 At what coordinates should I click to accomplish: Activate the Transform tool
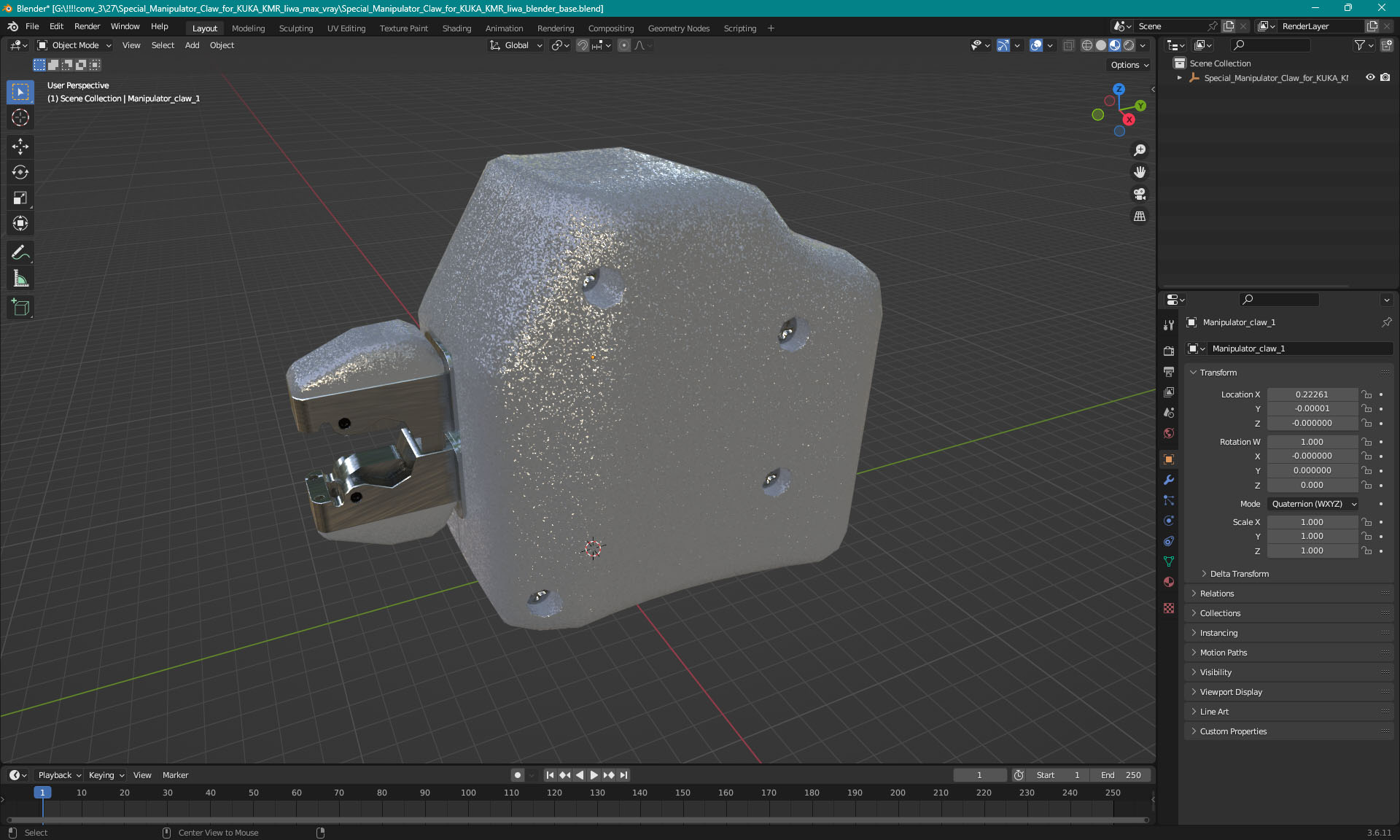pyautogui.click(x=20, y=223)
